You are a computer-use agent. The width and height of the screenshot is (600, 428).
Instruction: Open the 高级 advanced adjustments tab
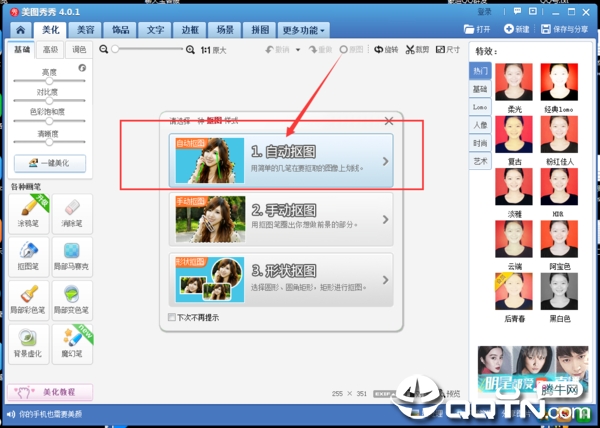tap(50, 50)
